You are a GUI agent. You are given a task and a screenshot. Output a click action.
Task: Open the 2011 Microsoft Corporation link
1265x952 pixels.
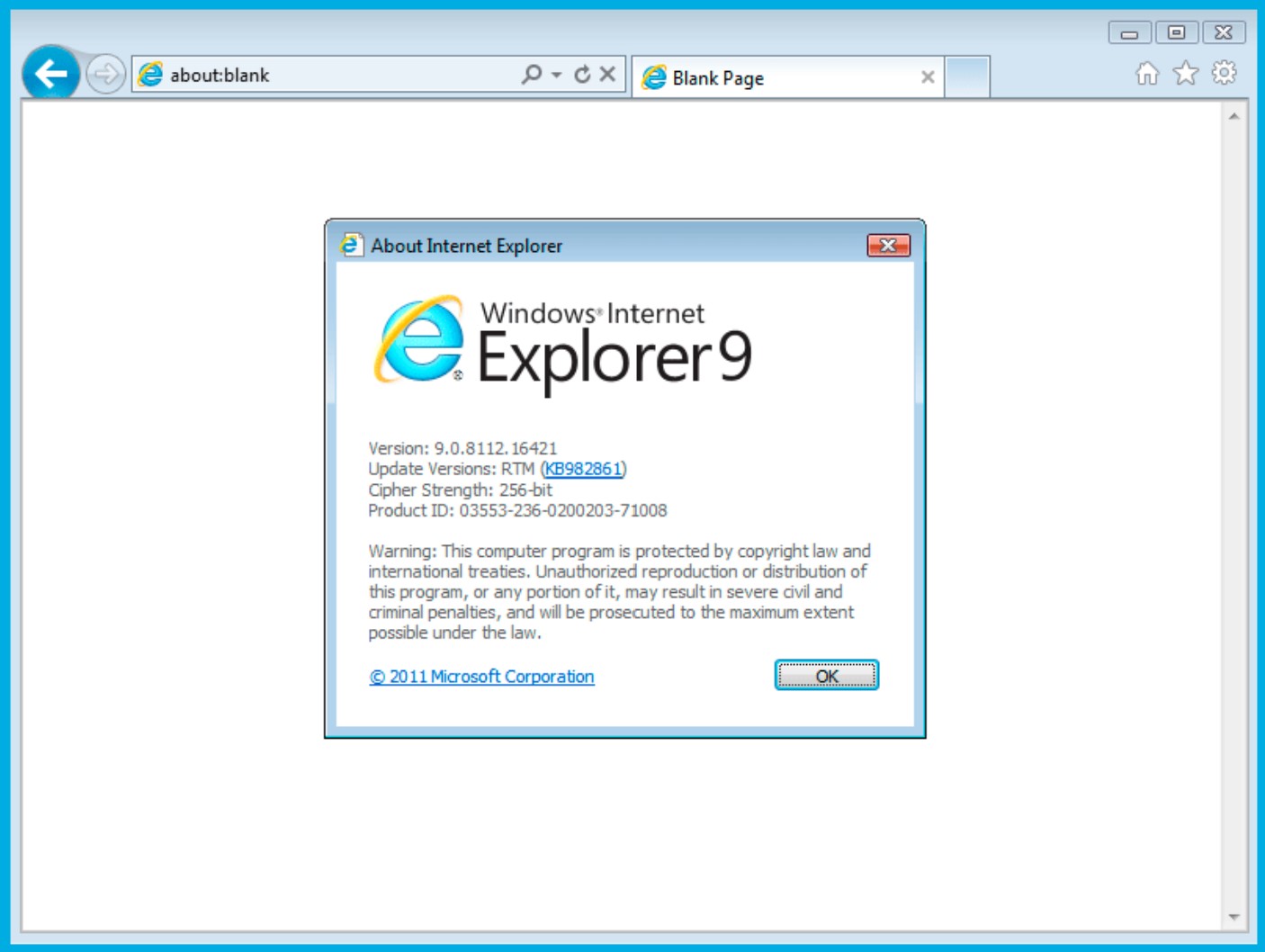pyautogui.click(x=481, y=677)
